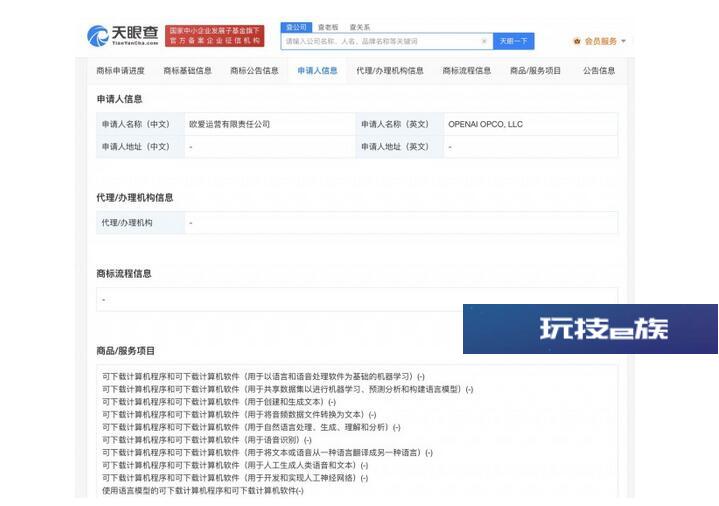Click the goods row about 人工神经网络
This screenshot has height=506, width=719.
coord(235,478)
